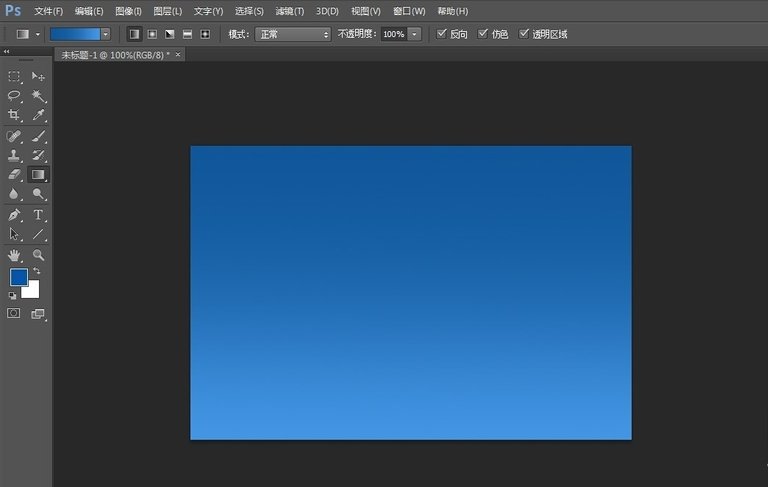Activate the Pen tool
The width and height of the screenshot is (768, 487).
14,215
